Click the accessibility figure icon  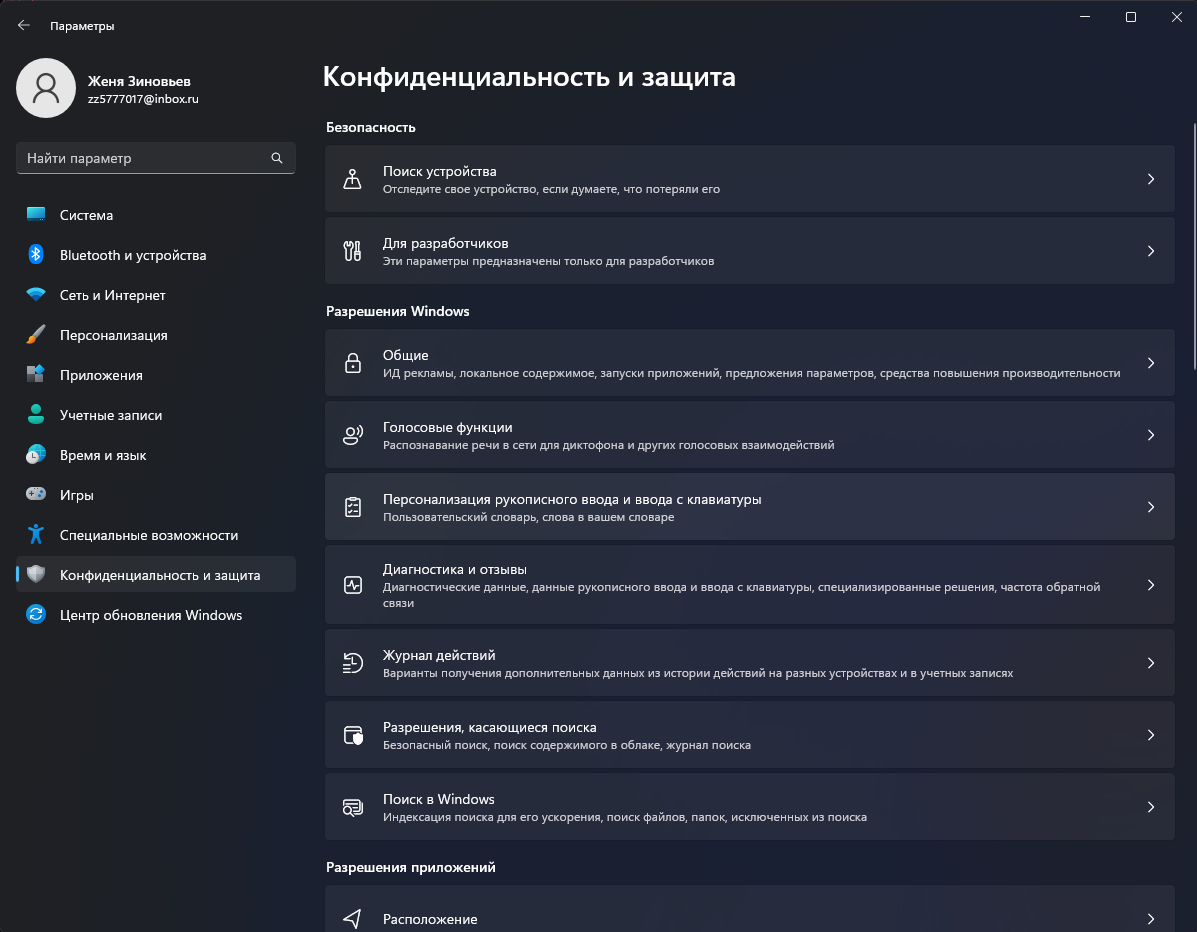[36, 534]
